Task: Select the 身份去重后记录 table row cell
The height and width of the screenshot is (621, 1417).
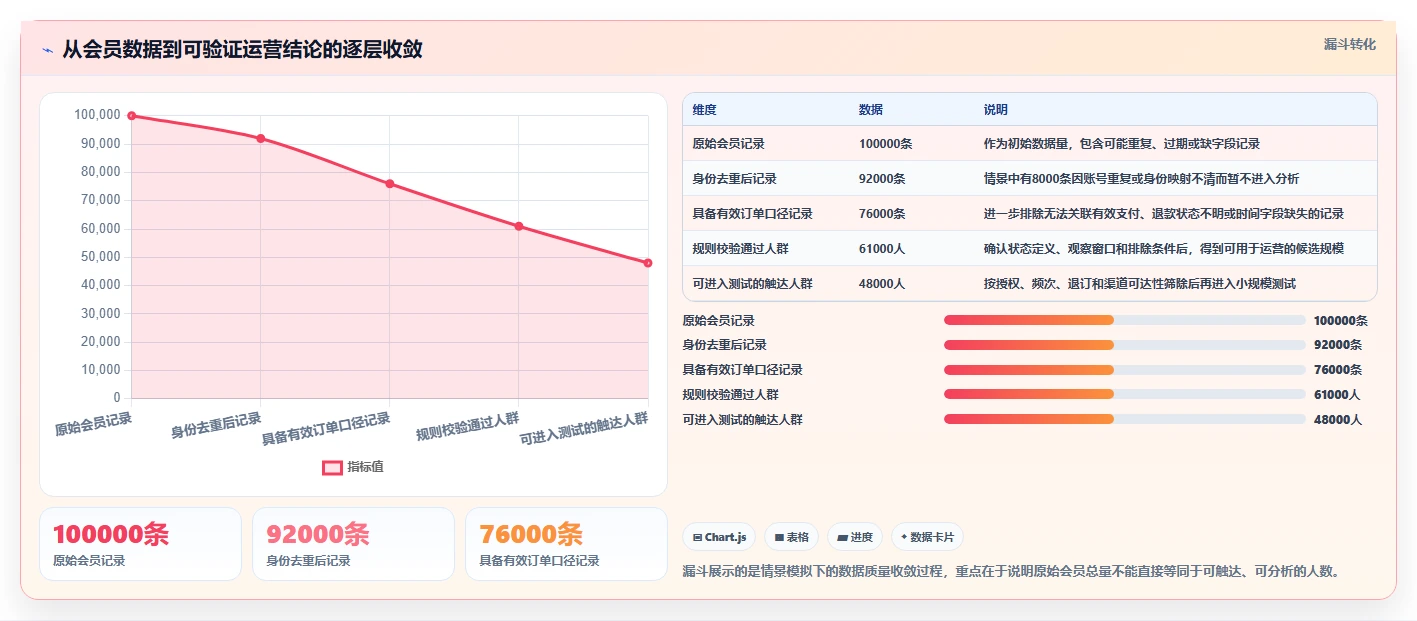Action: (x=765, y=179)
